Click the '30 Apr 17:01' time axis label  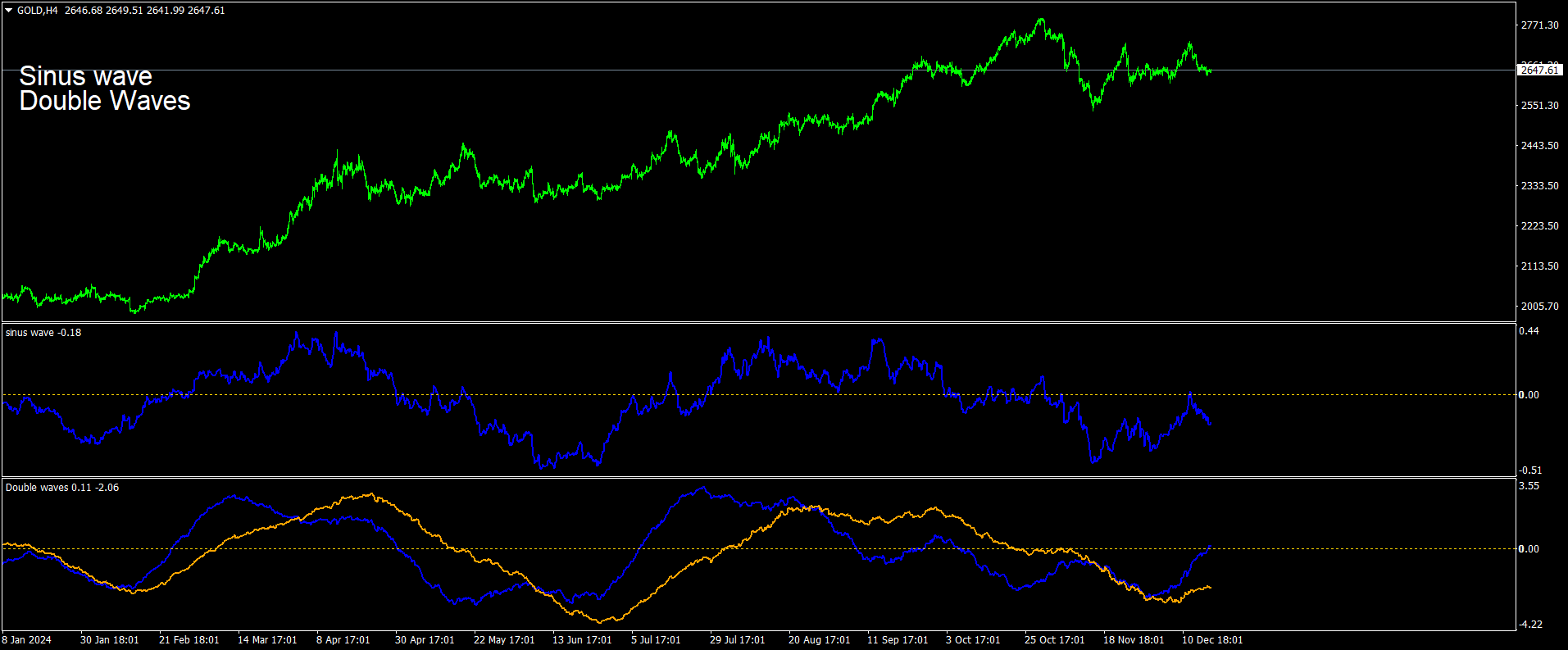pyautogui.click(x=425, y=640)
